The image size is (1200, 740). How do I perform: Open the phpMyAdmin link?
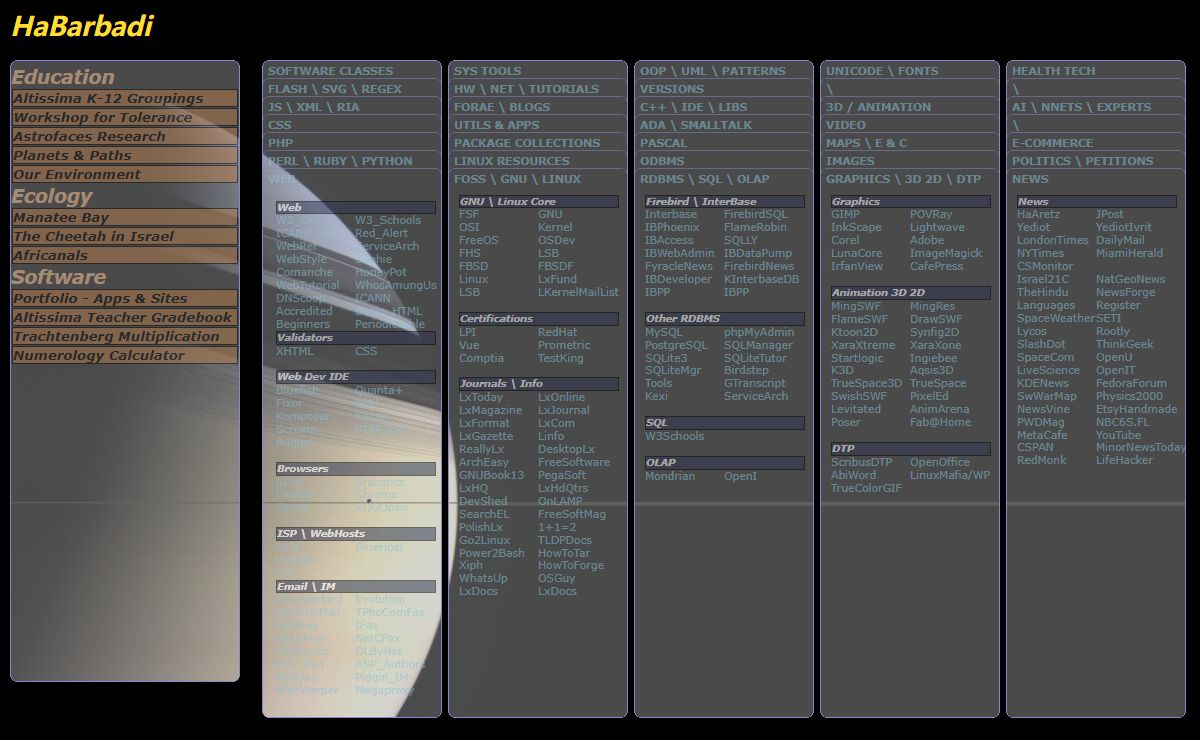pos(759,332)
